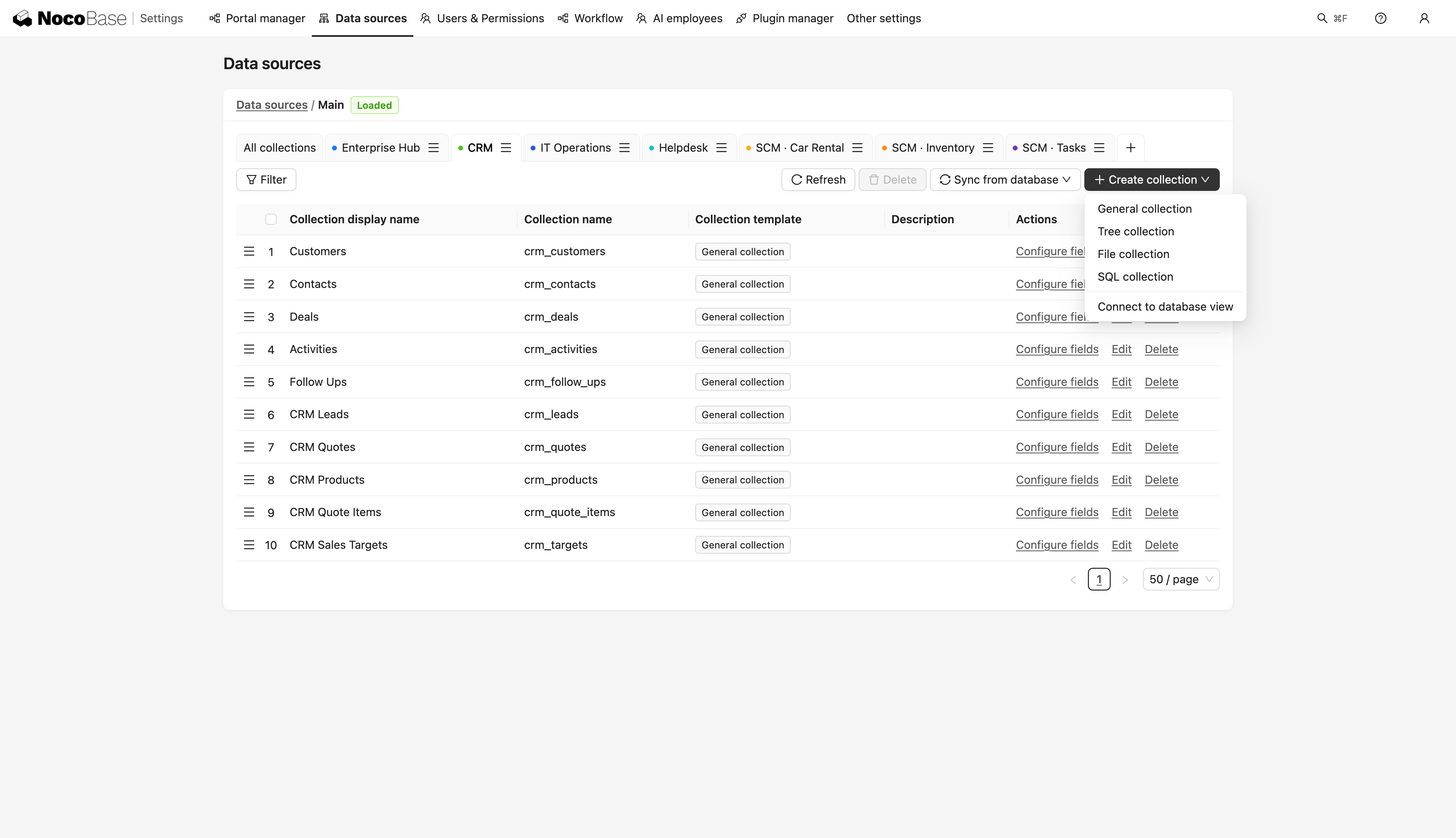Select page 1 in pagination
Screen dimensions: 1456x838
pos(1099,580)
